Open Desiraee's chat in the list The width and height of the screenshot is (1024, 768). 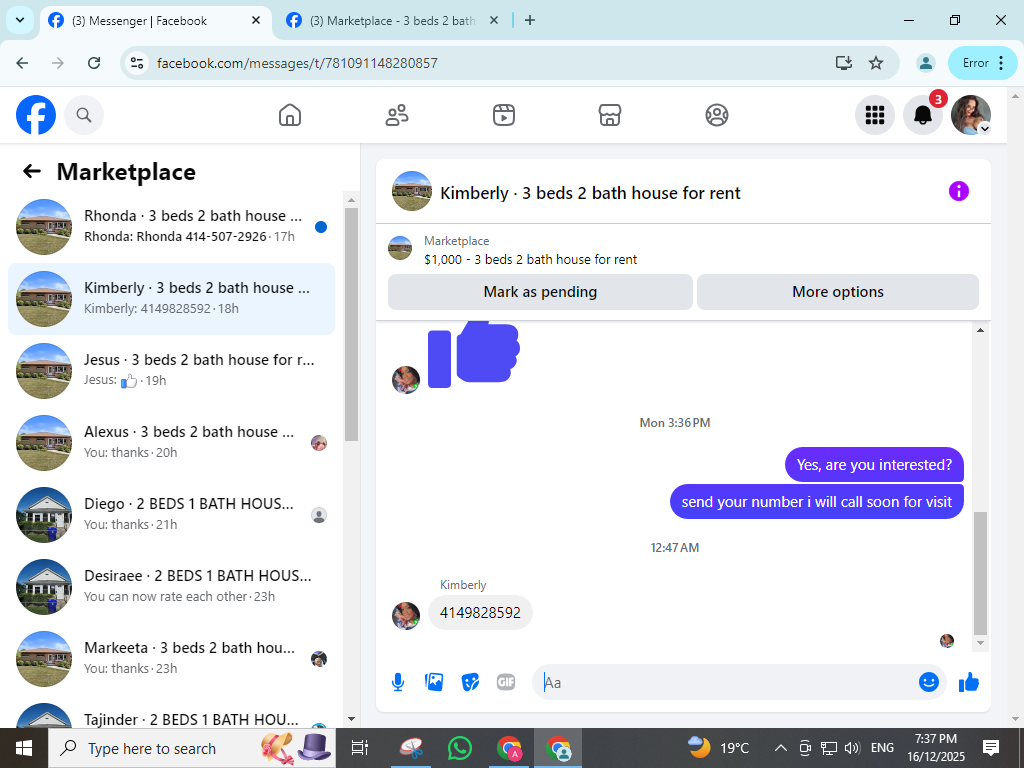click(171, 586)
